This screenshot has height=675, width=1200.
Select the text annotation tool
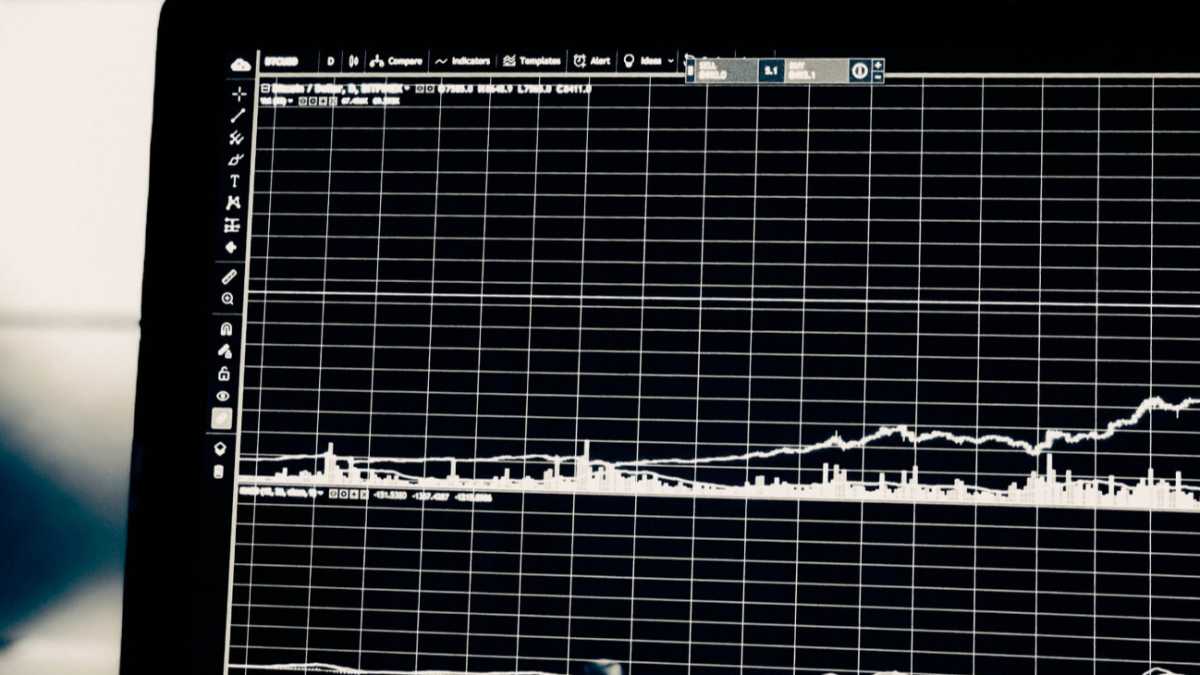[x=235, y=182]
